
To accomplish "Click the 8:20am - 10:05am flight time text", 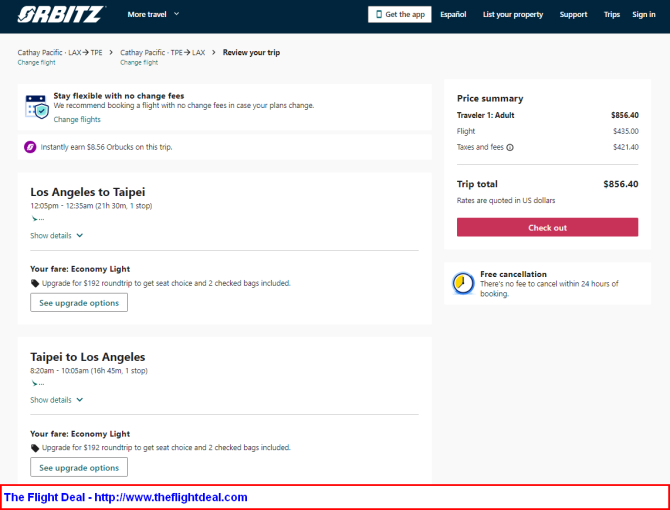I will pyautogui.click(x=89, y=370).
